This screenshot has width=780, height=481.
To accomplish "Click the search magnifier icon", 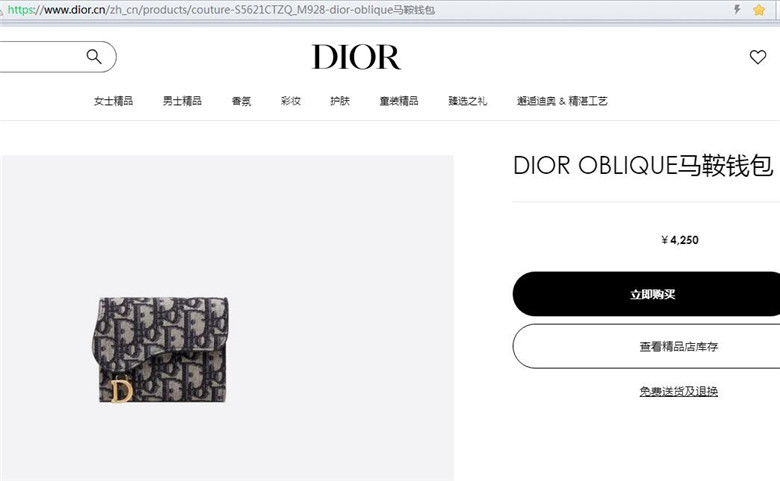I will click(x=94, y=57).
